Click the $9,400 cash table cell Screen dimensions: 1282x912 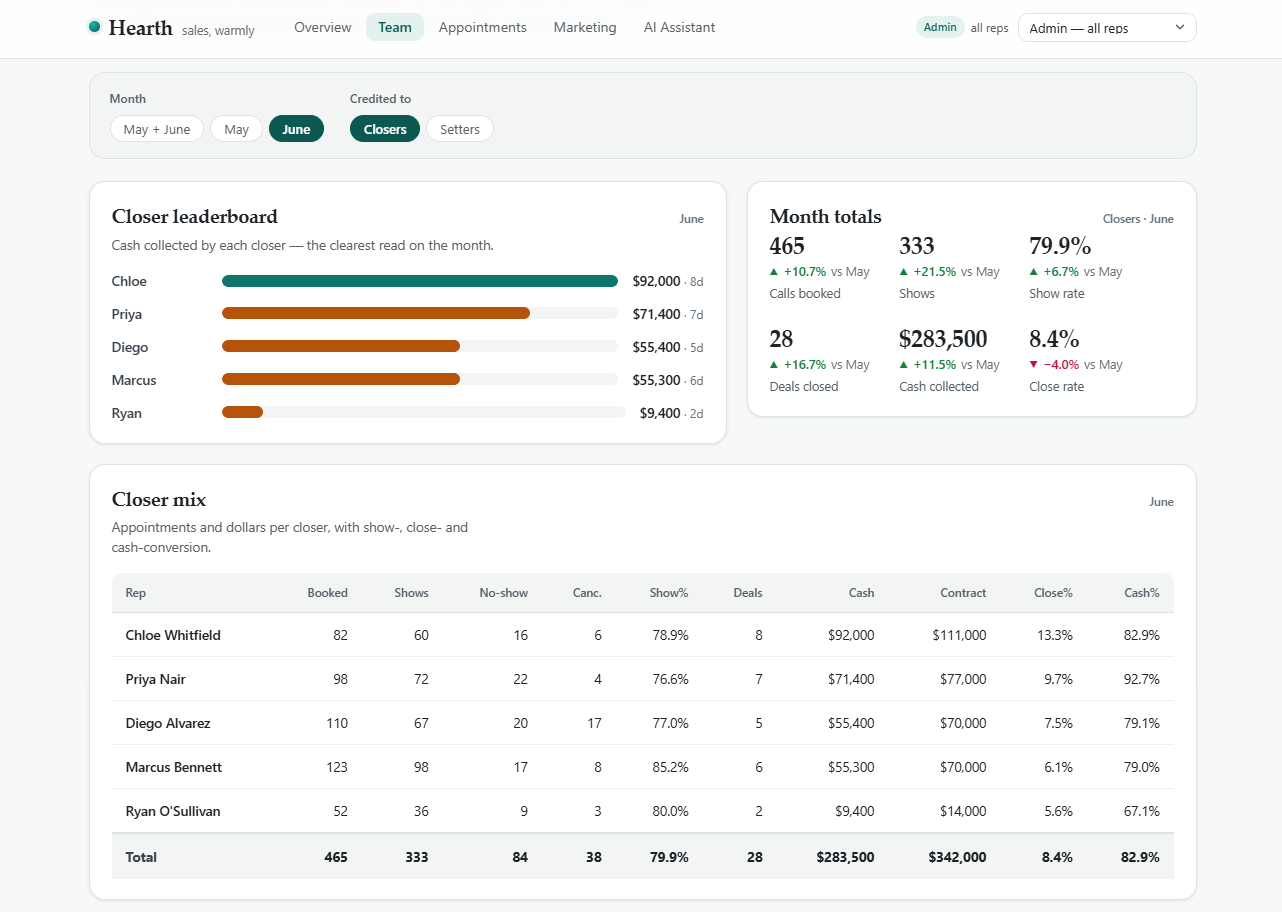(855, 811)
